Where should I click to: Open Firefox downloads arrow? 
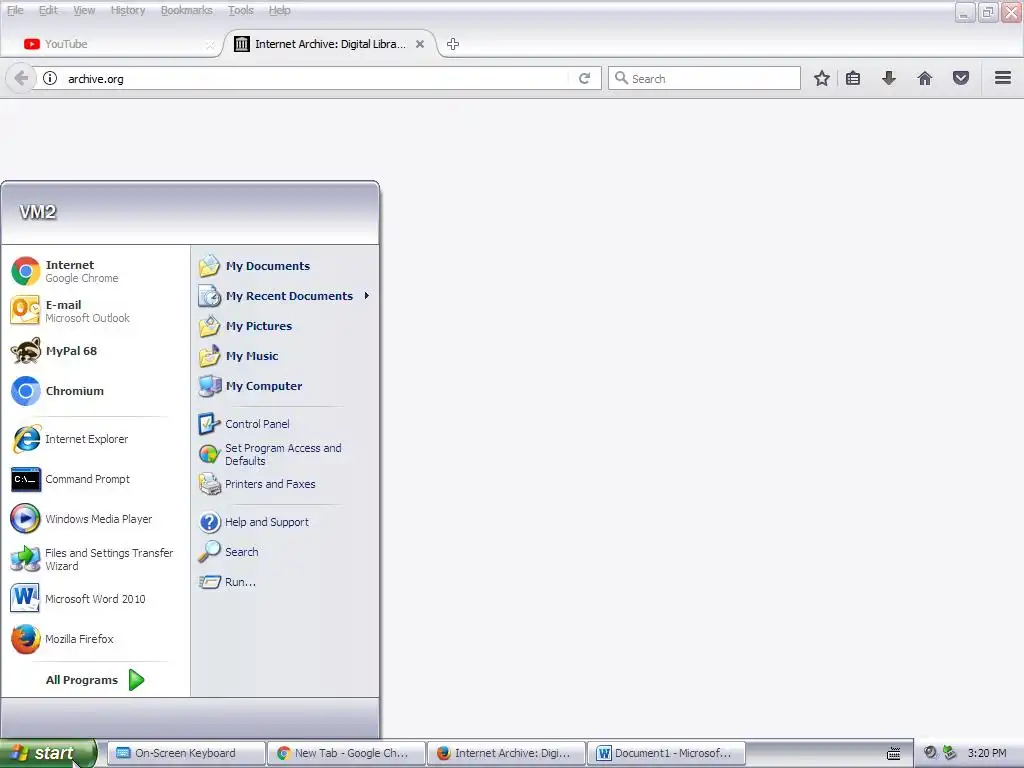[x=889, y=78]
